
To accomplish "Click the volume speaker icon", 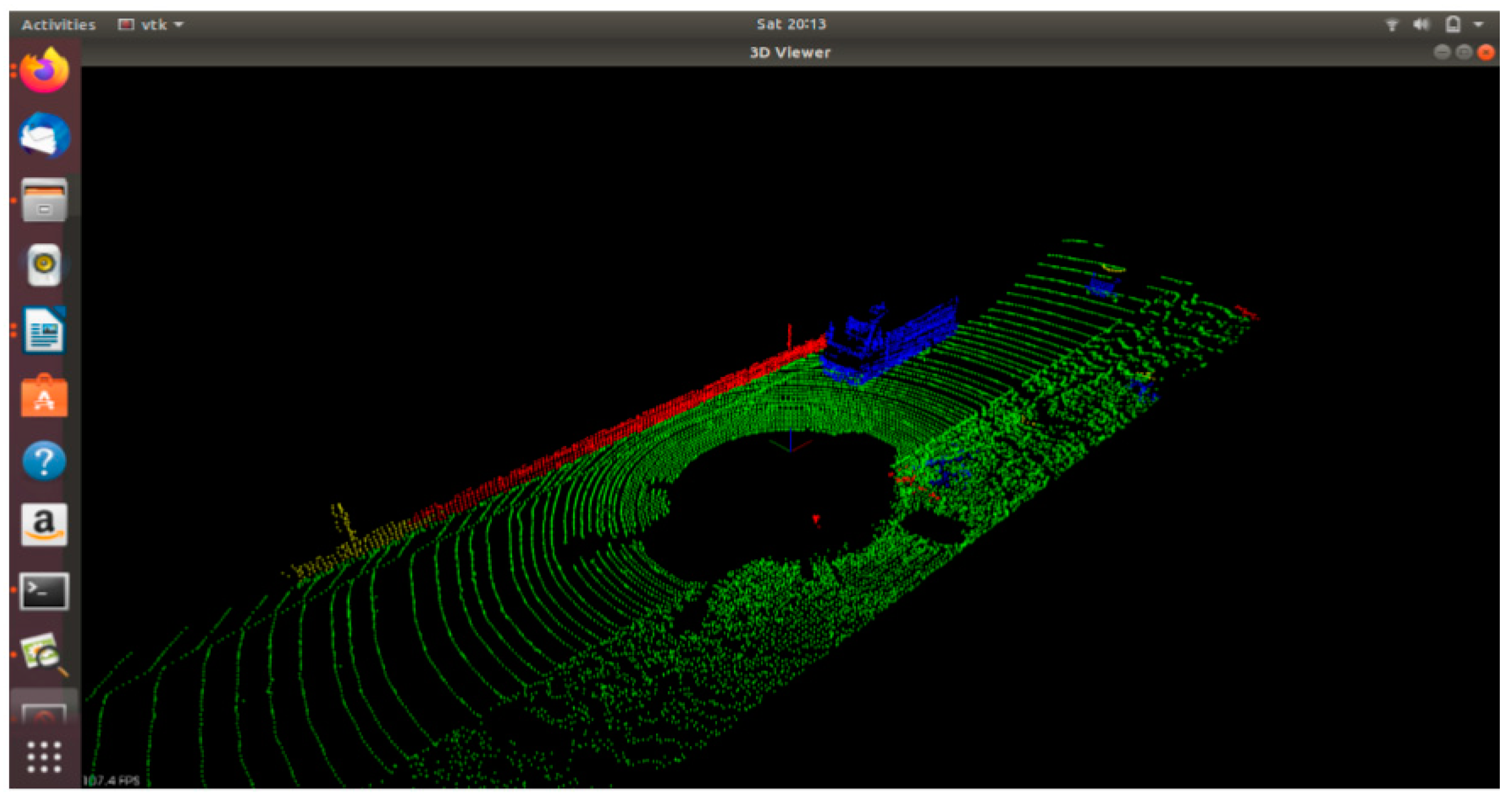I will coord(1420,24).
